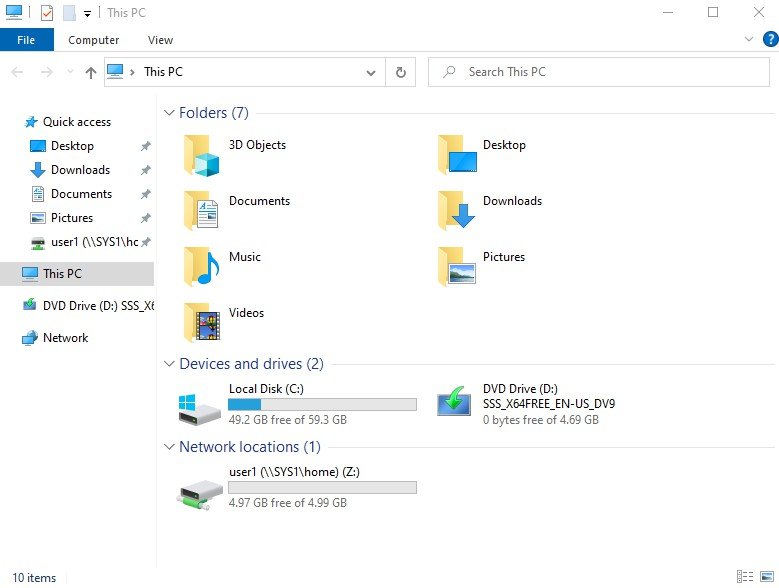Select Network in the navigation pane

pos(65,338)
